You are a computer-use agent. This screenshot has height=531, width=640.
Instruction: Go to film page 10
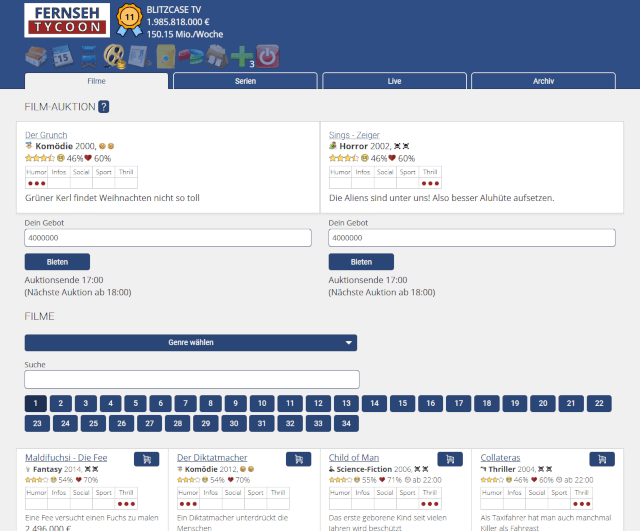pyautogui.click(x=262, y=403)
